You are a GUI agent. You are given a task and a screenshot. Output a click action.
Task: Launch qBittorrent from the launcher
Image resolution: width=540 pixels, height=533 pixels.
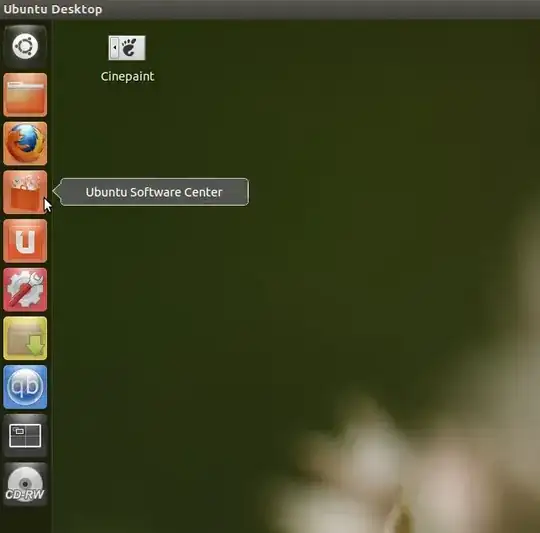(x=25, y=387)
